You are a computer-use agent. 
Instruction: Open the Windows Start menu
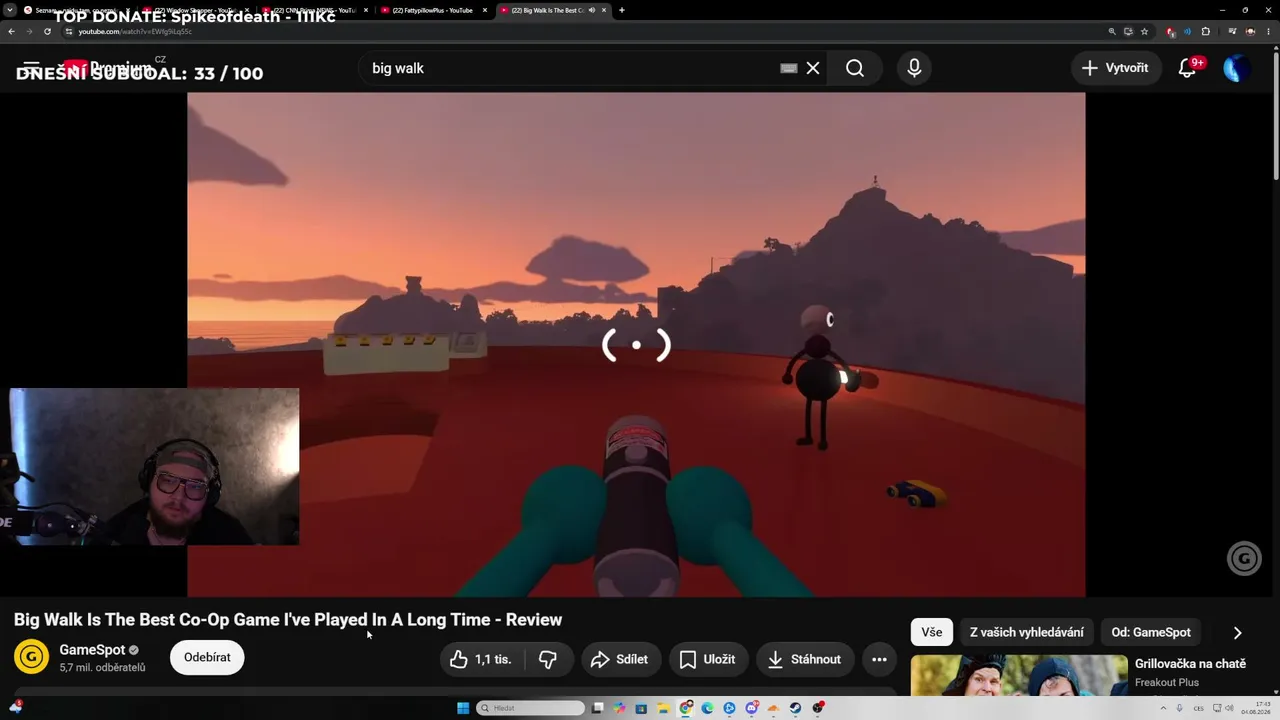pyautogui.click(x=463, y=708)
